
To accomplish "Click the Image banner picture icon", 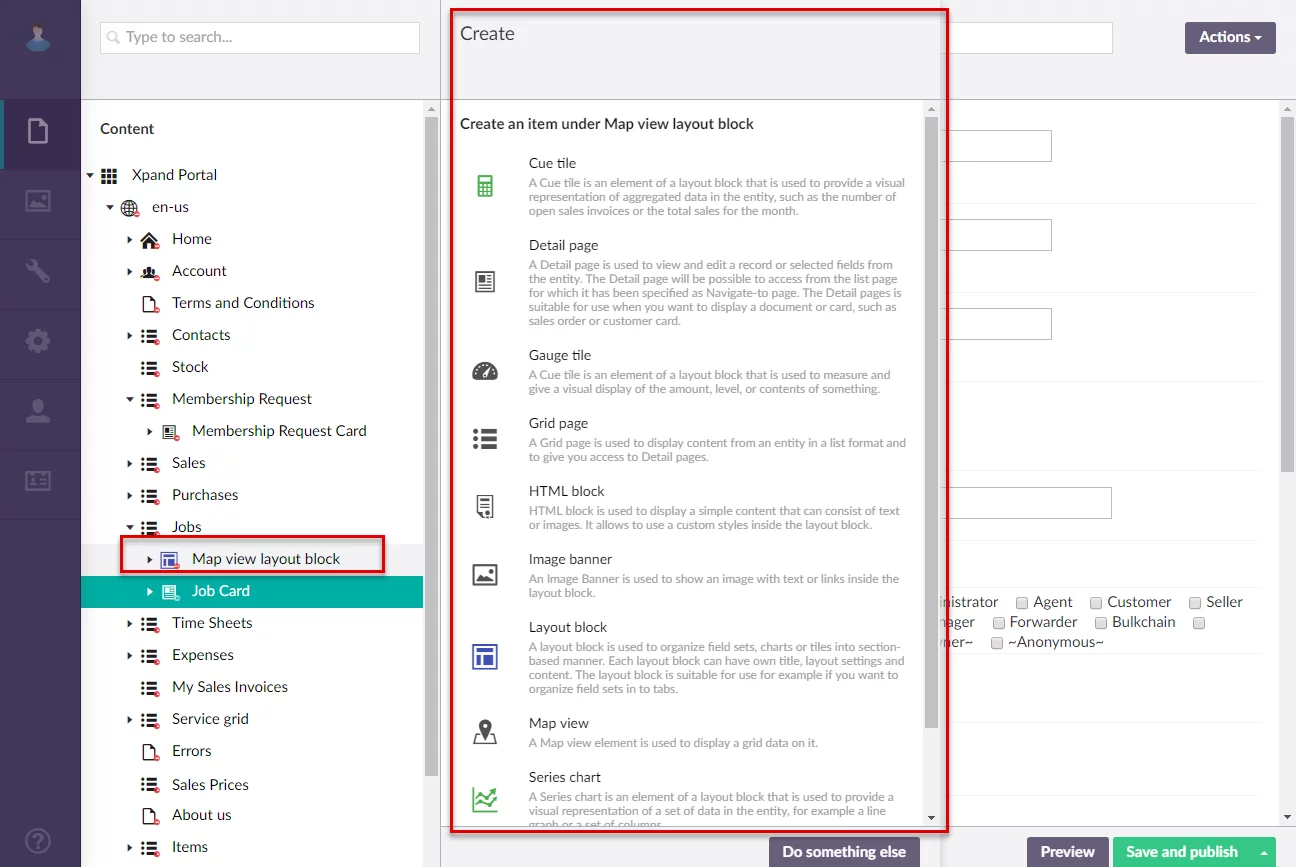I will [485, 575].
